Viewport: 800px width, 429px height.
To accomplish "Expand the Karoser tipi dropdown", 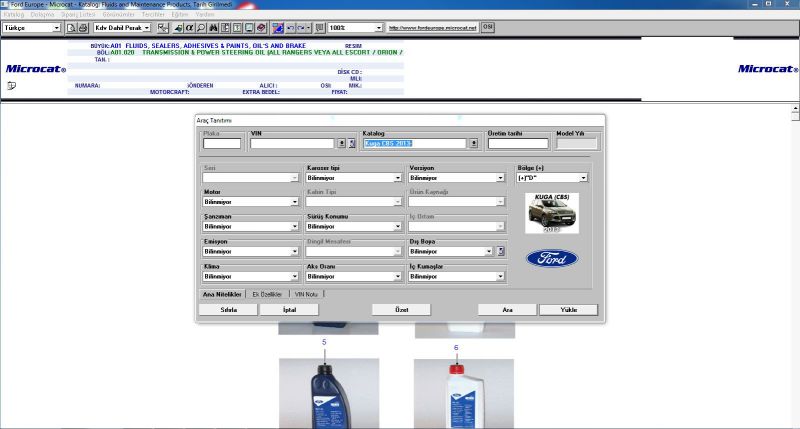I will (397, 178).
